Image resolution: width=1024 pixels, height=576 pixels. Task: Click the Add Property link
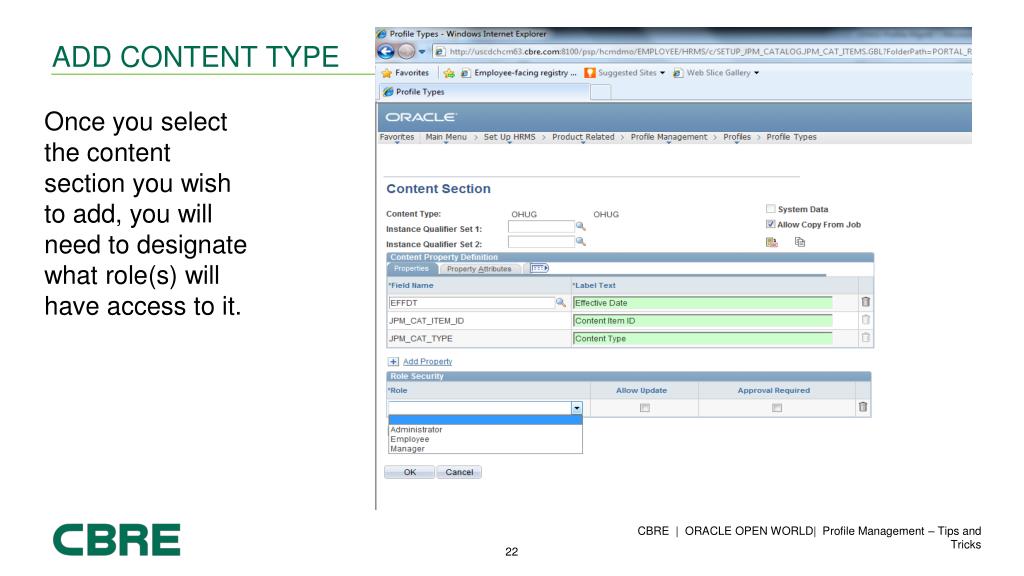(x=427, y=361)
